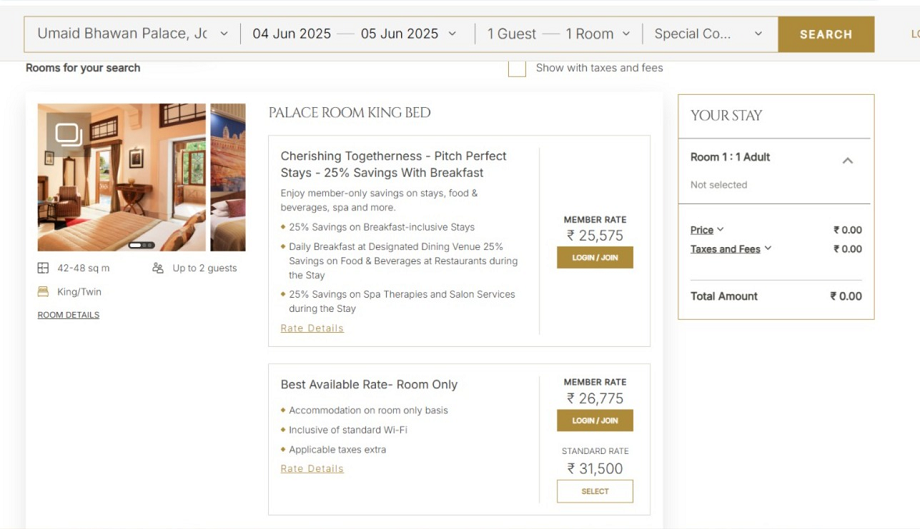
Task: Open the ROOM DETAILS link
Action: (x=68, y=315)
